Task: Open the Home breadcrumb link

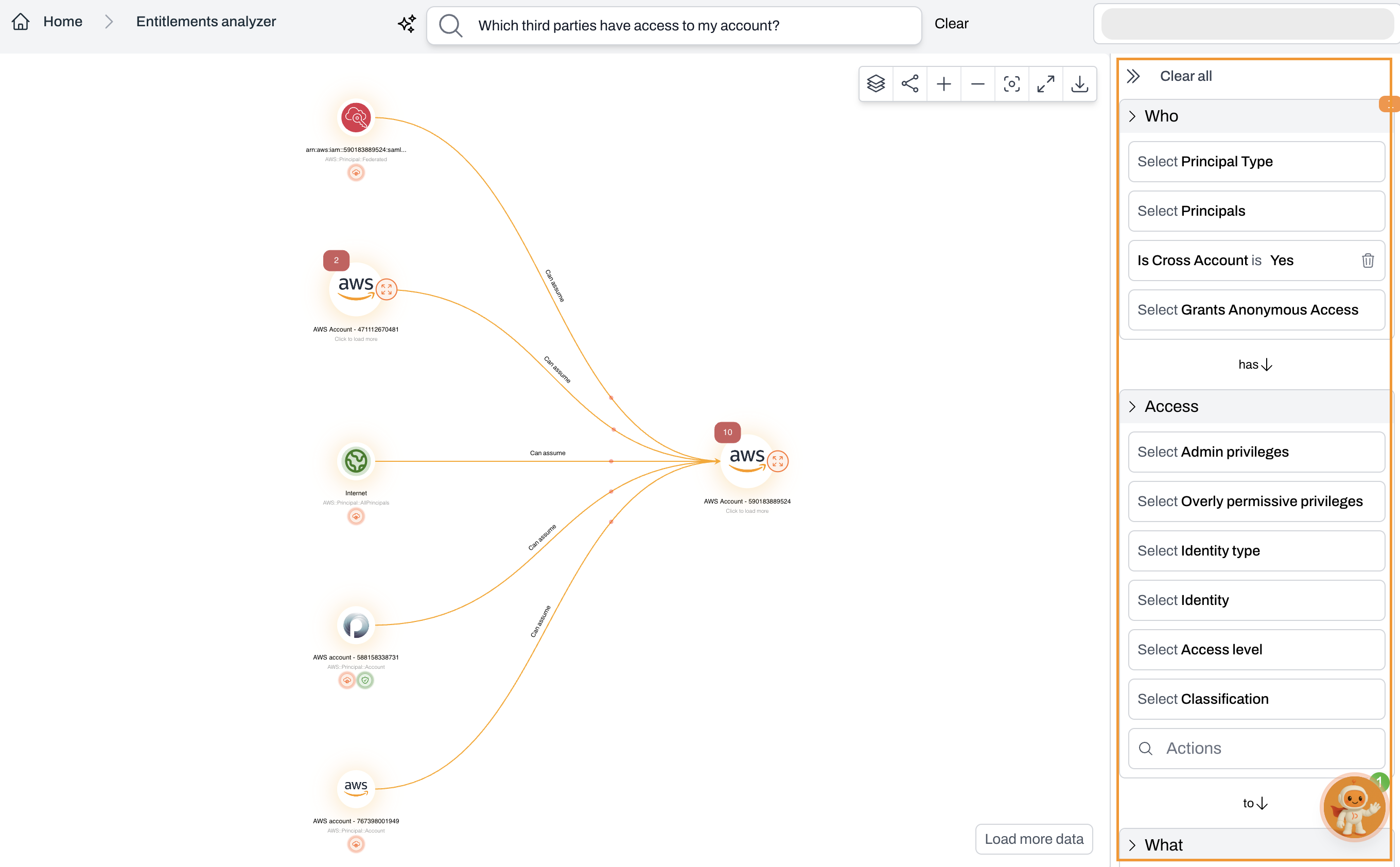Action: pos(63,22)
